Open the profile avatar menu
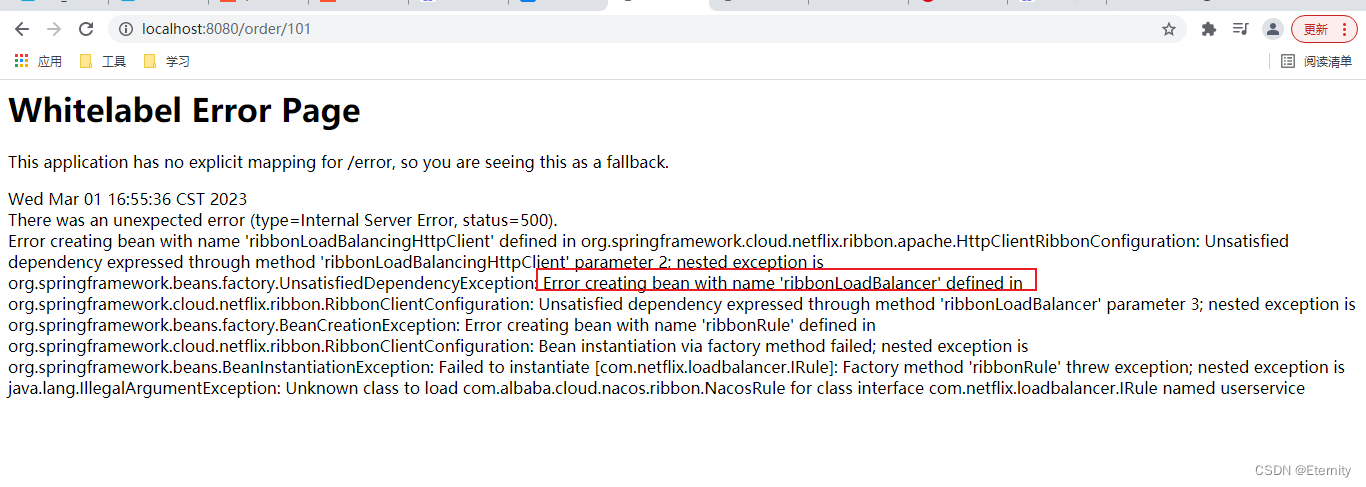This screenshot has width=1366, height=487. (x=1272, y=29)
